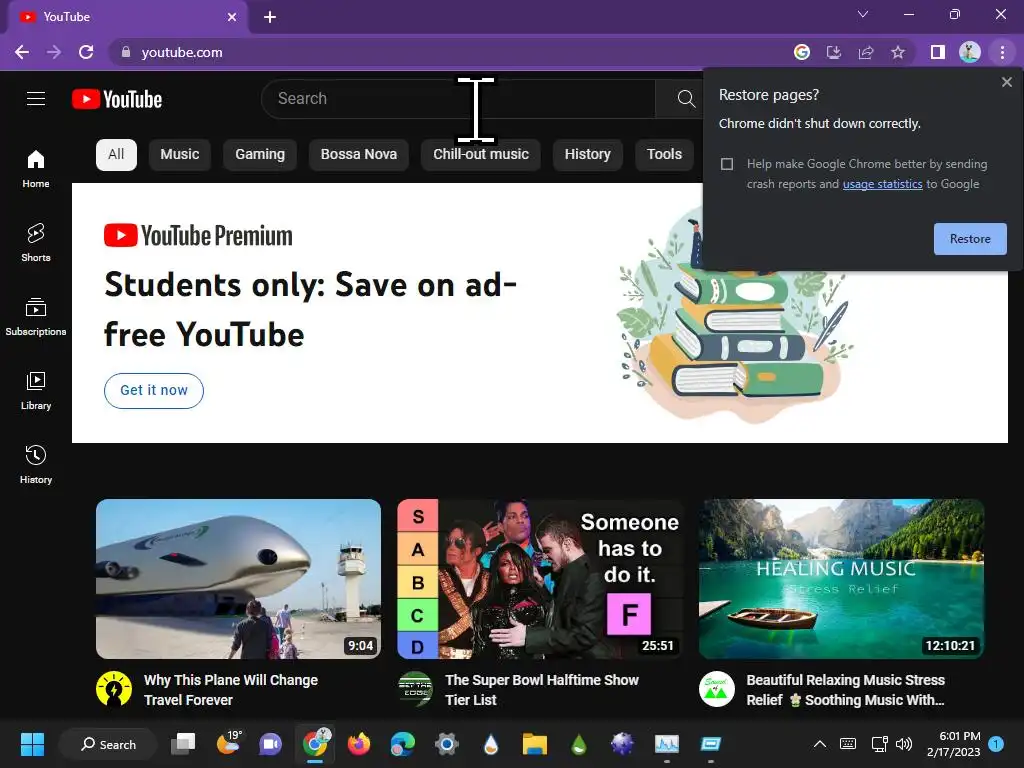Click the site lock icon
Screen dimensions: 1024x768
126,52
